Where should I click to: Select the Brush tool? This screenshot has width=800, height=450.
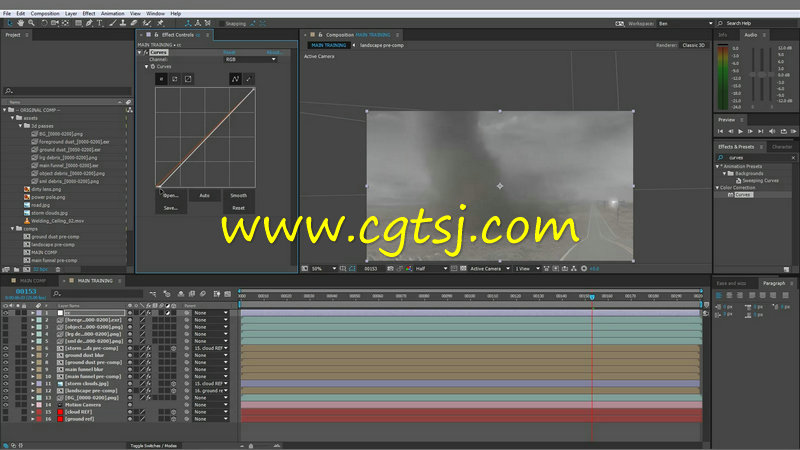[112, 23]
